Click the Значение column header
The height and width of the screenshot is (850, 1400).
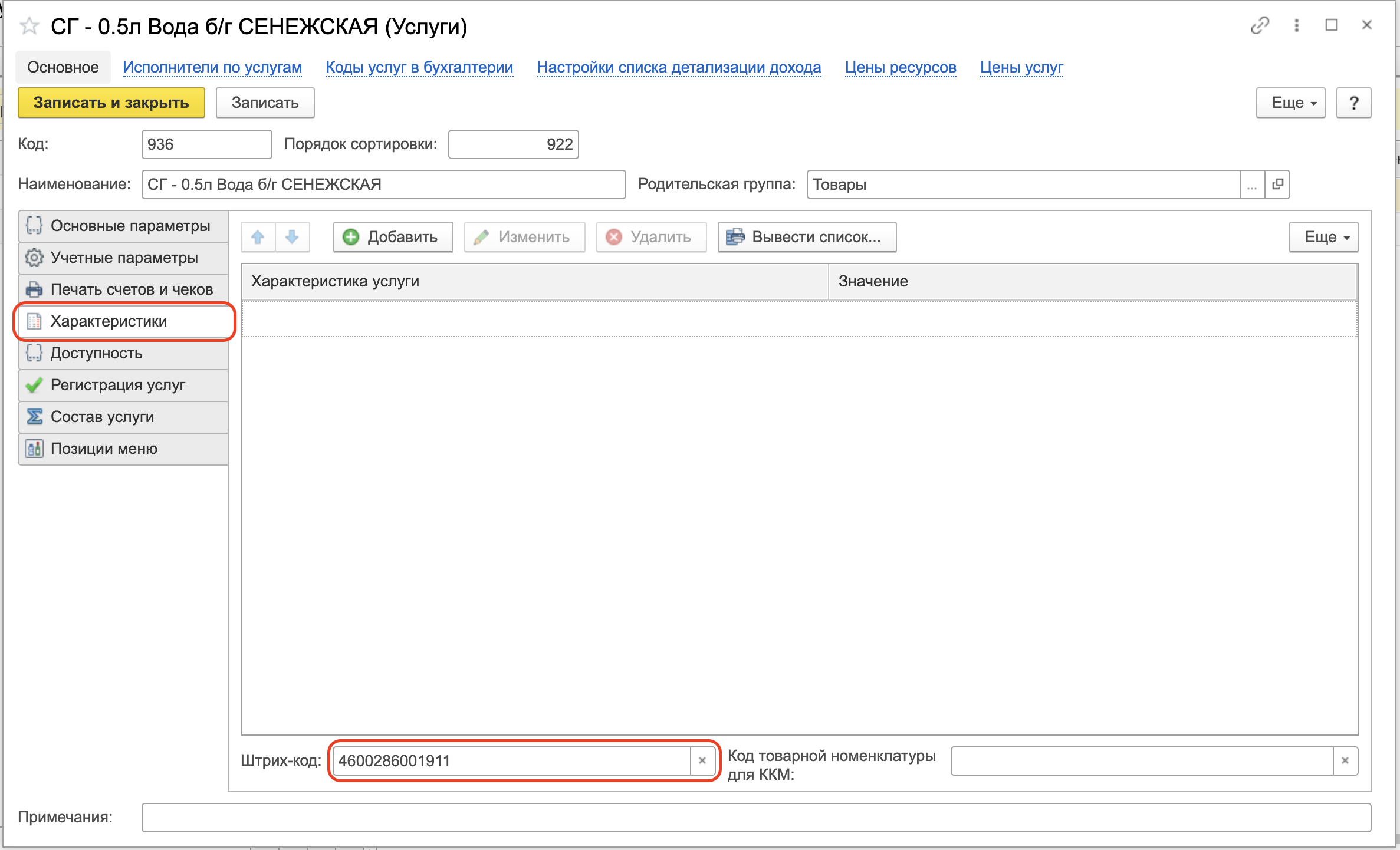[1093, 282]
